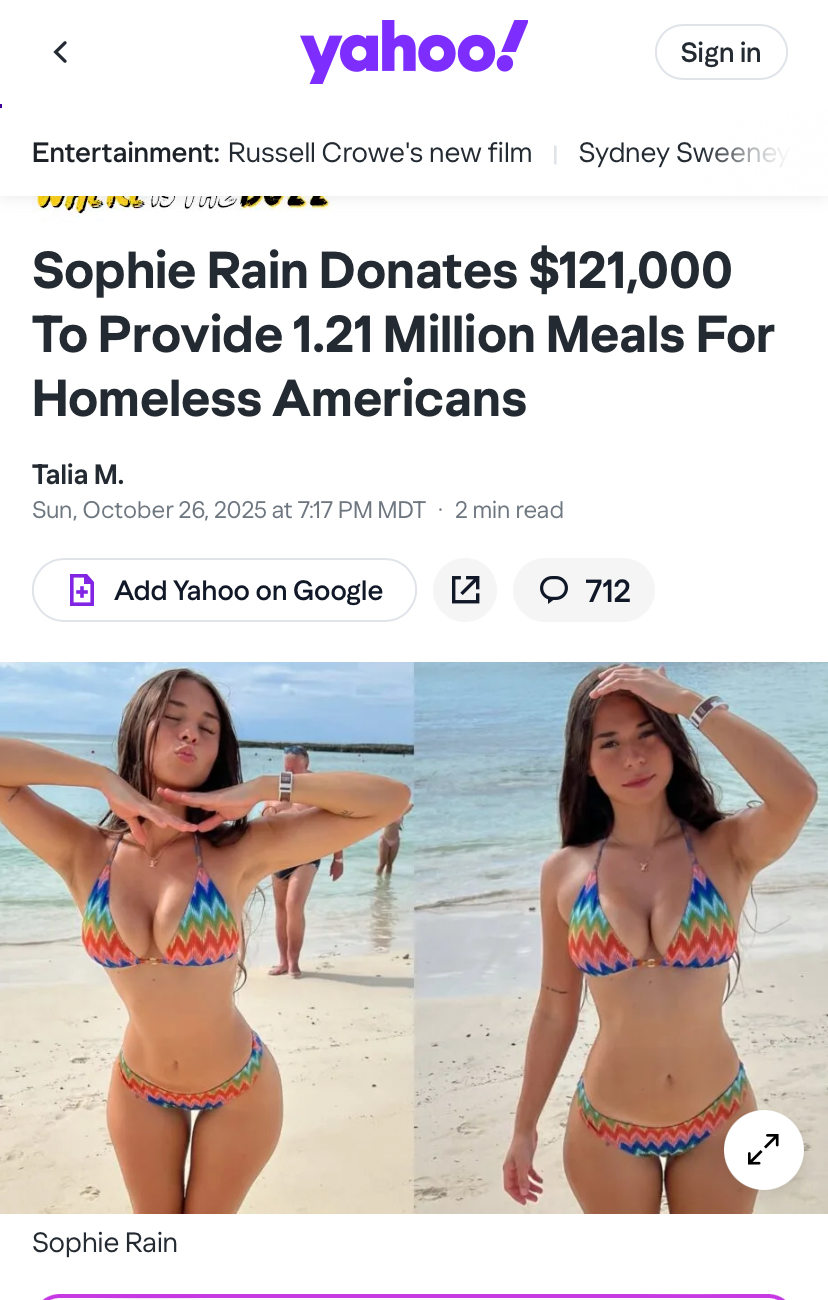The width and height of the screenshot is (828, 1300).
Task: Select the Sophie Rain image caption
Action: tap(105, 1243)
